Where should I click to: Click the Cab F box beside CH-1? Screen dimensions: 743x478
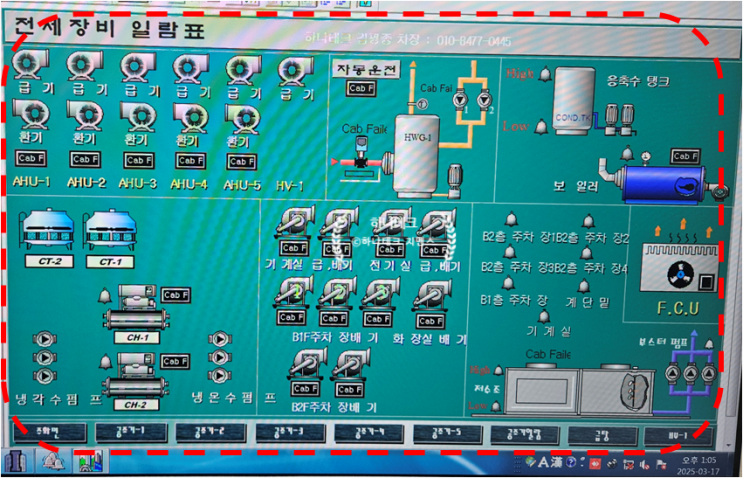click(175, 295)
